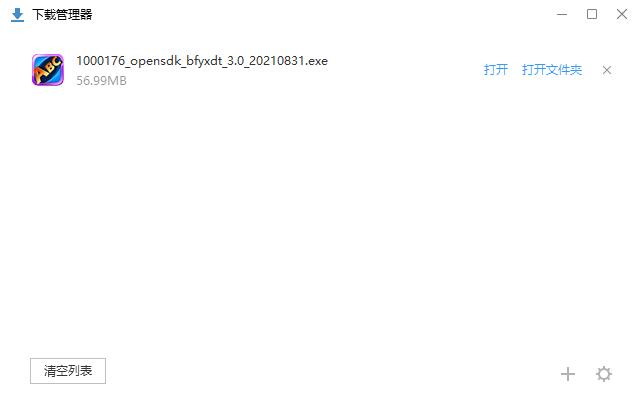Add a new download with the plus icon
This screenshot has height=402, width=641.
click(x=567, y=374)
